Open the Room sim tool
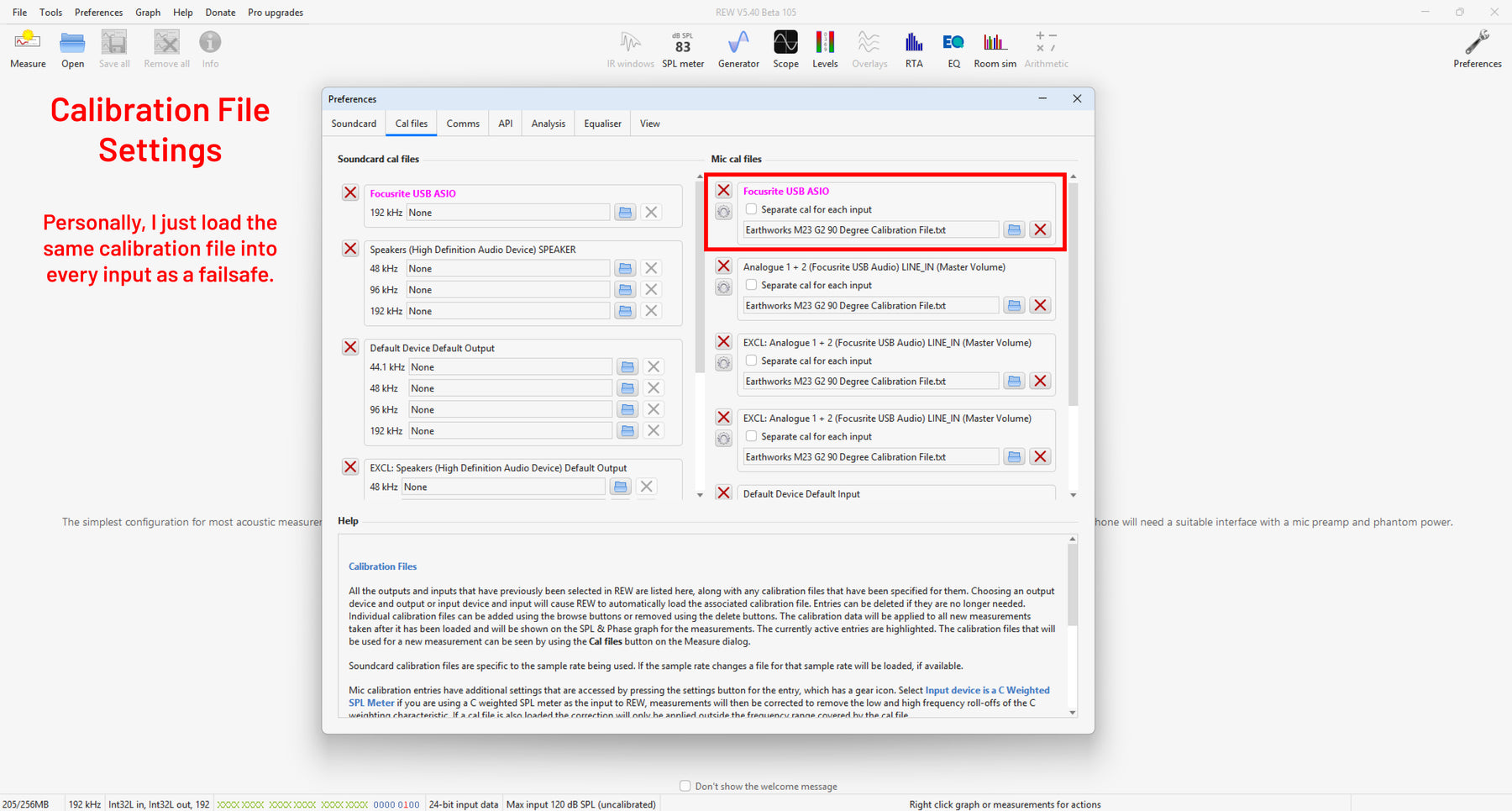The image size is (1512, 811). 995,49
